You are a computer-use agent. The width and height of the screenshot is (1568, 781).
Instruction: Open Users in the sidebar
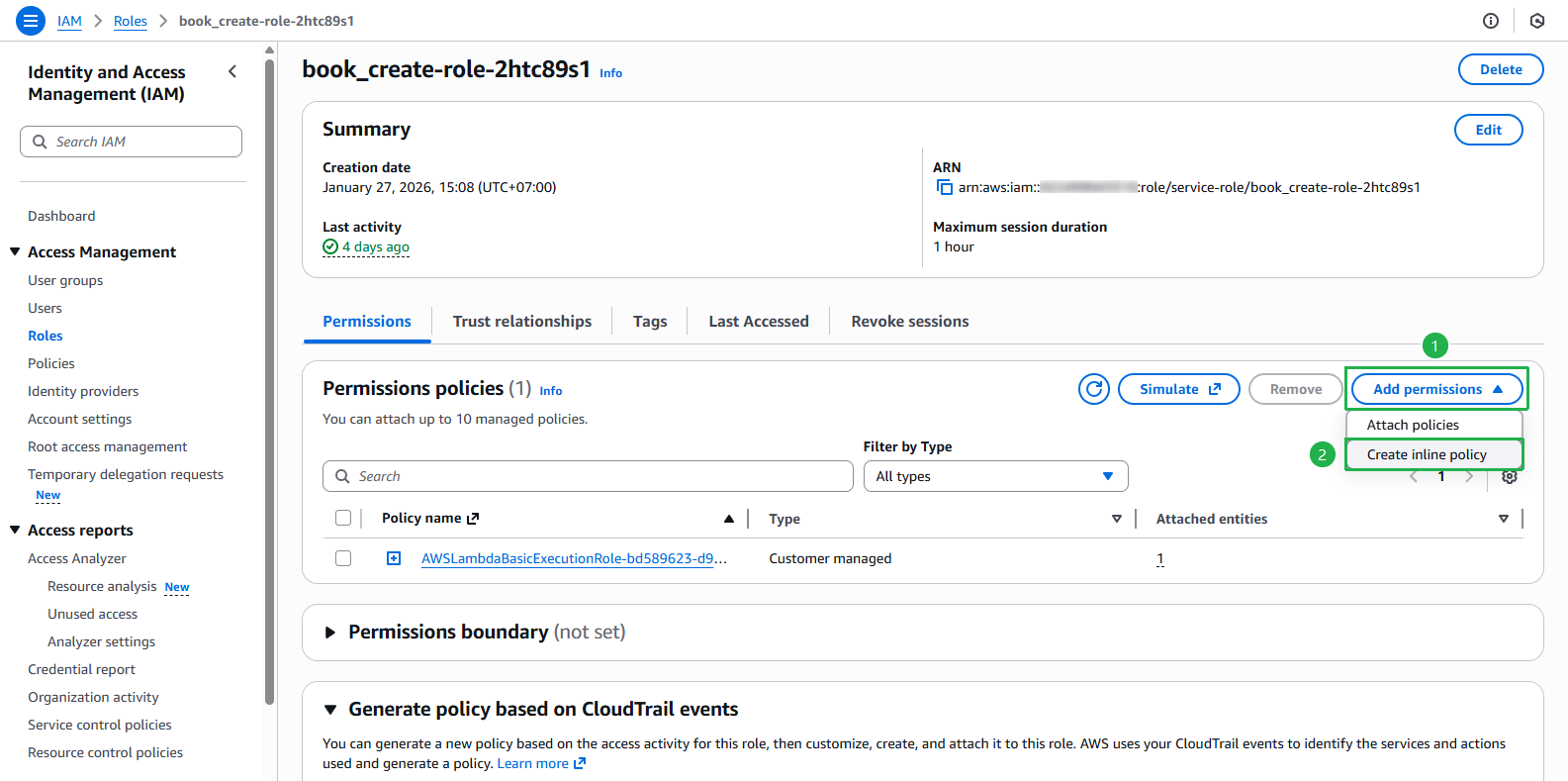pyautogui.click(x=45, y=308)
